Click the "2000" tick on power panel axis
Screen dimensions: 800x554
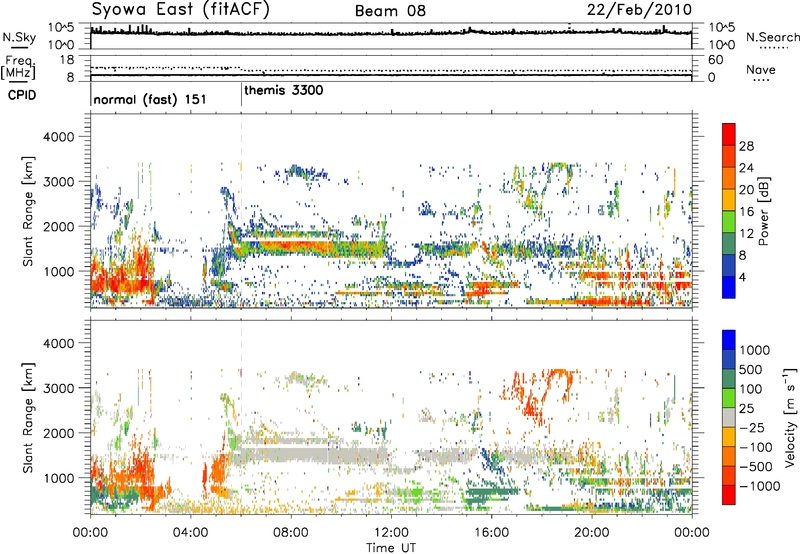pyautogui.click(x=58, y=226)
